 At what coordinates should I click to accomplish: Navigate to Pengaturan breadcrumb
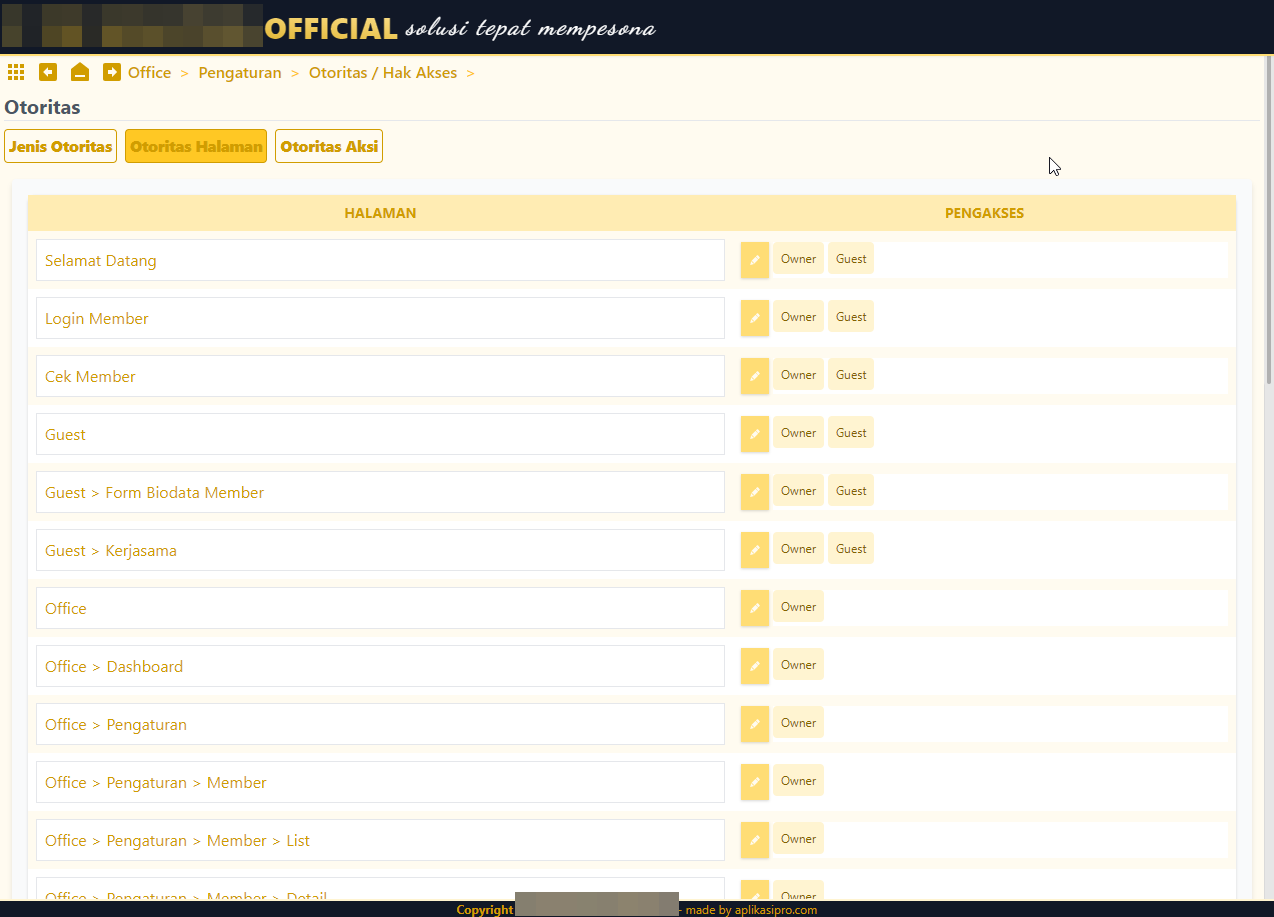point(240,73)
